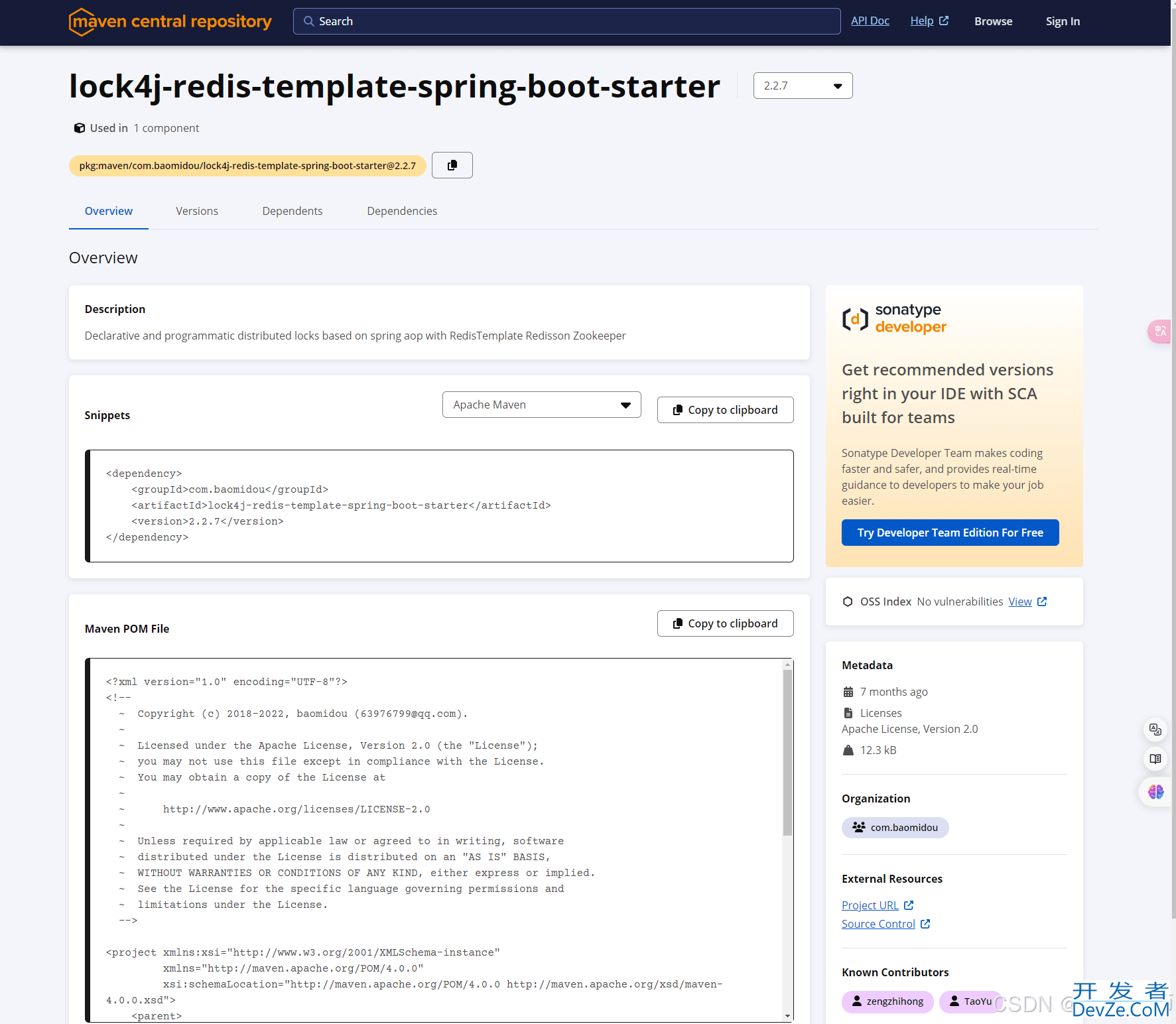Screen dimensions: 1176x1024
Task: Click Try Developer Team Edition For Free
Action: (x=950, y=533)
